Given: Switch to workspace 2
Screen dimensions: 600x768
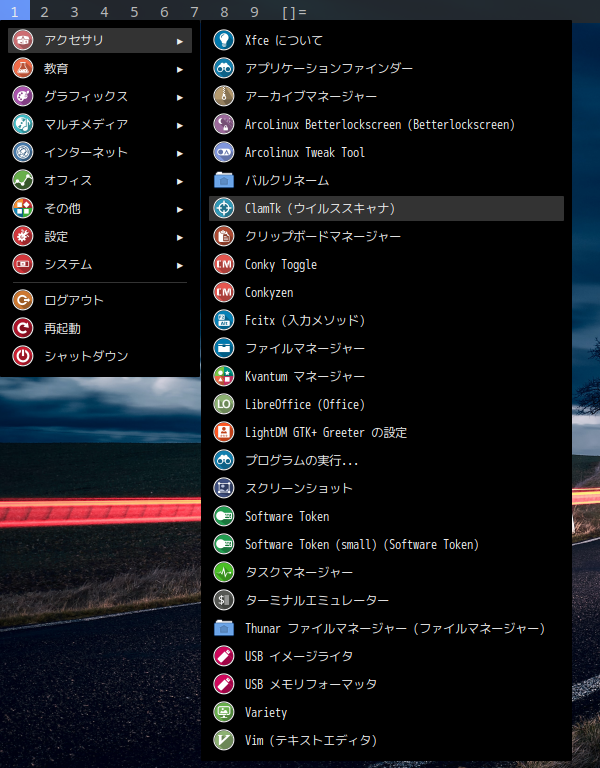Looking at the screenshot, I should 45,11.
